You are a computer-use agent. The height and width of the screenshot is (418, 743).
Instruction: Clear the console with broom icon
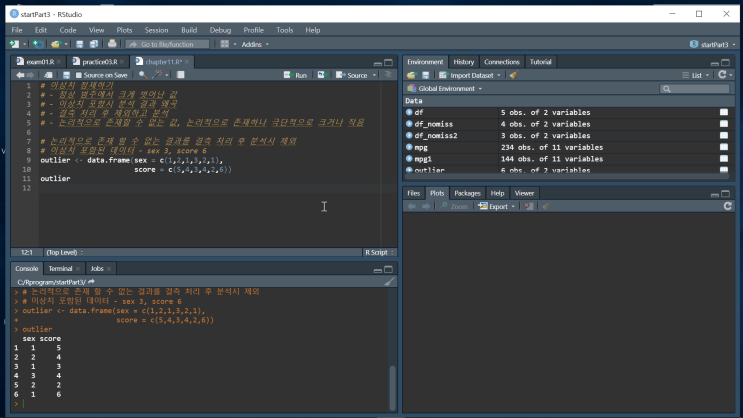(x=389, y=282)
